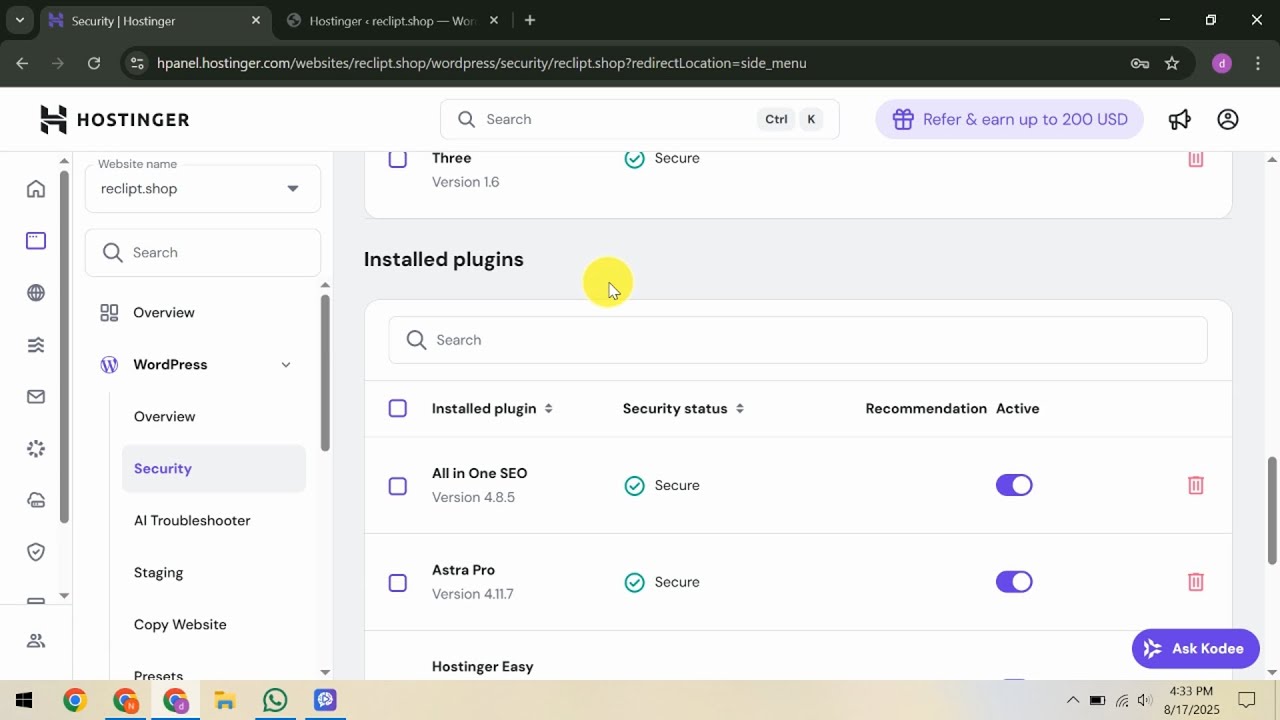Click the main page vertical scrollbar thumb

pyautogui.click(x=1272, y=510)
